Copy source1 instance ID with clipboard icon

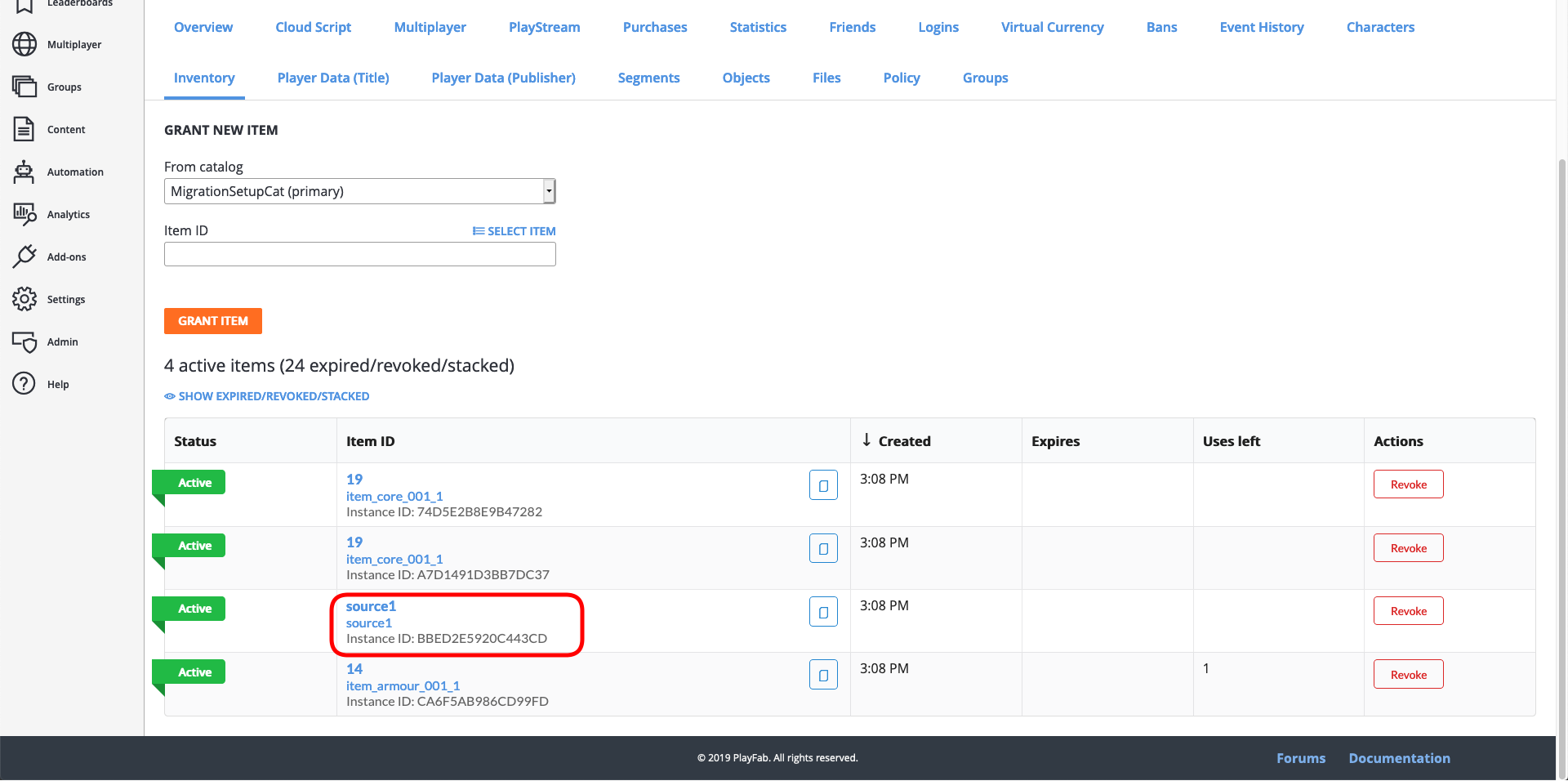(823, 612)
